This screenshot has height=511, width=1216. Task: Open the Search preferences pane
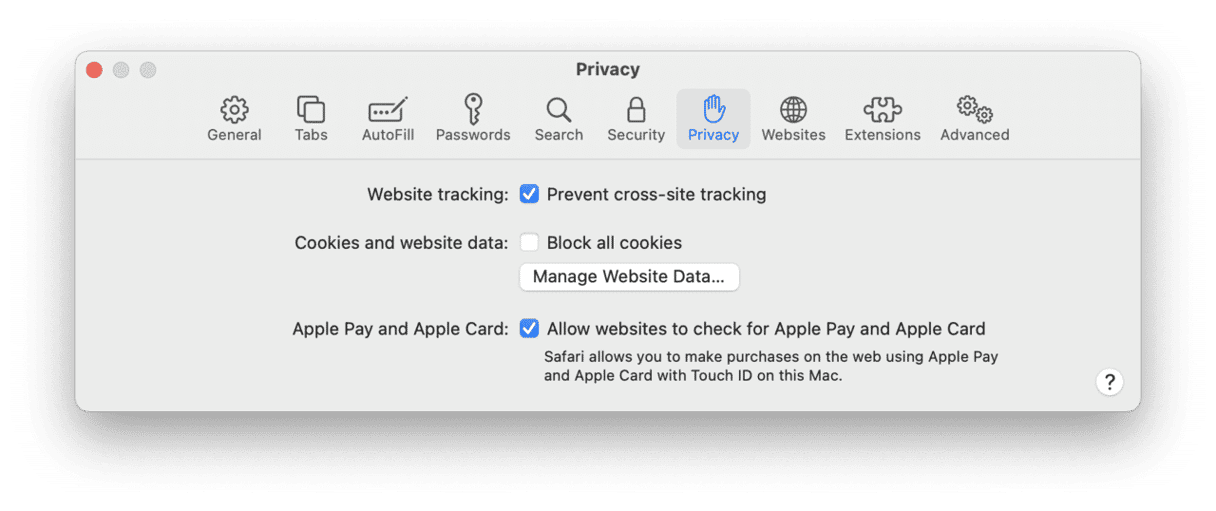click(x=558, y=119)
